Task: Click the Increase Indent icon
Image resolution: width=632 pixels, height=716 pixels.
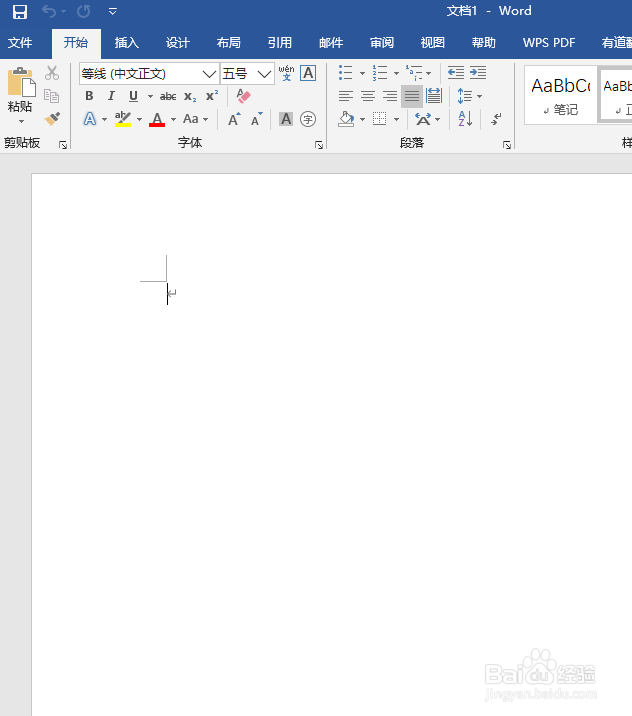Action: pyautogui.click(x=478, y=73)
